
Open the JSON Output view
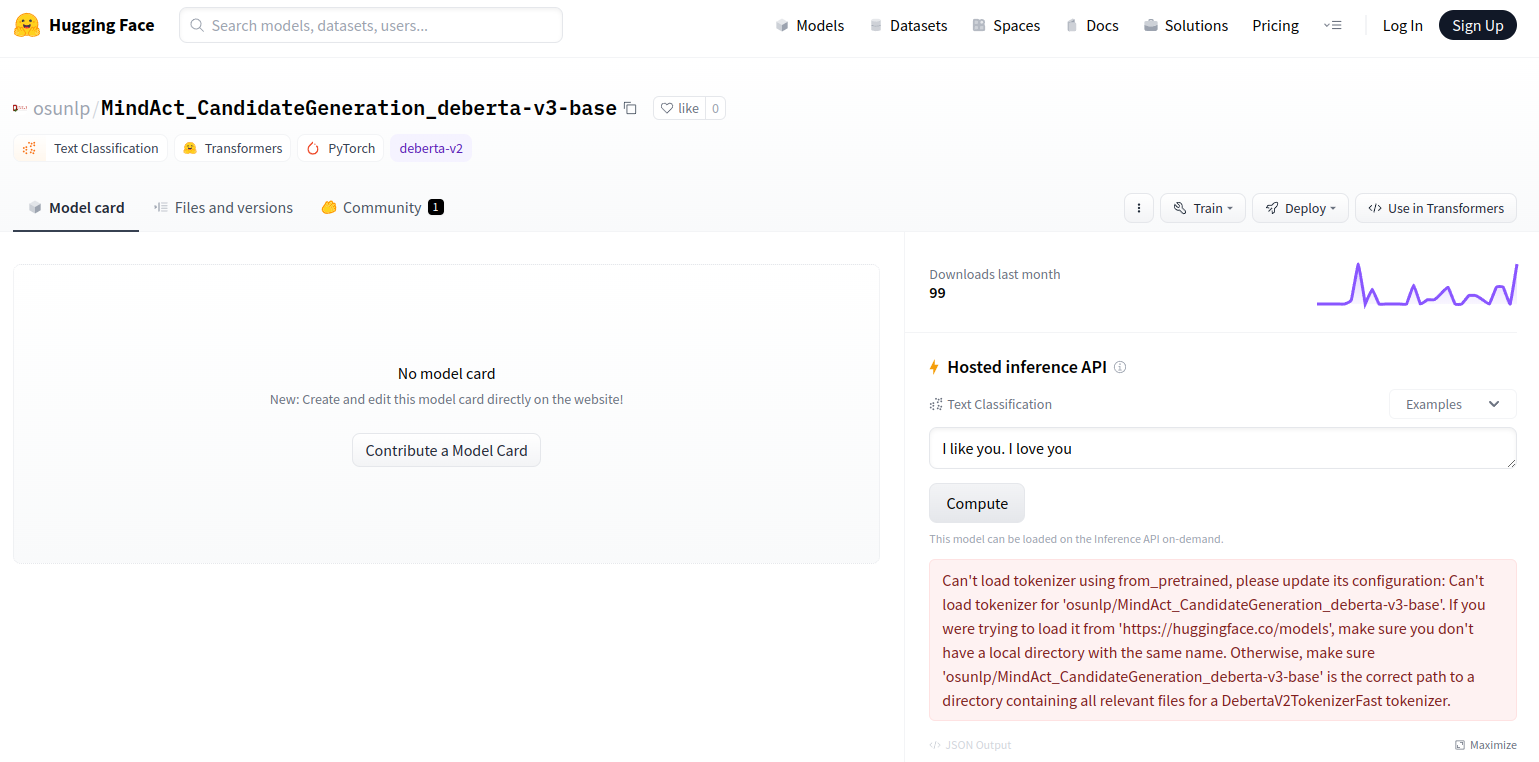(x=969, y=744)
